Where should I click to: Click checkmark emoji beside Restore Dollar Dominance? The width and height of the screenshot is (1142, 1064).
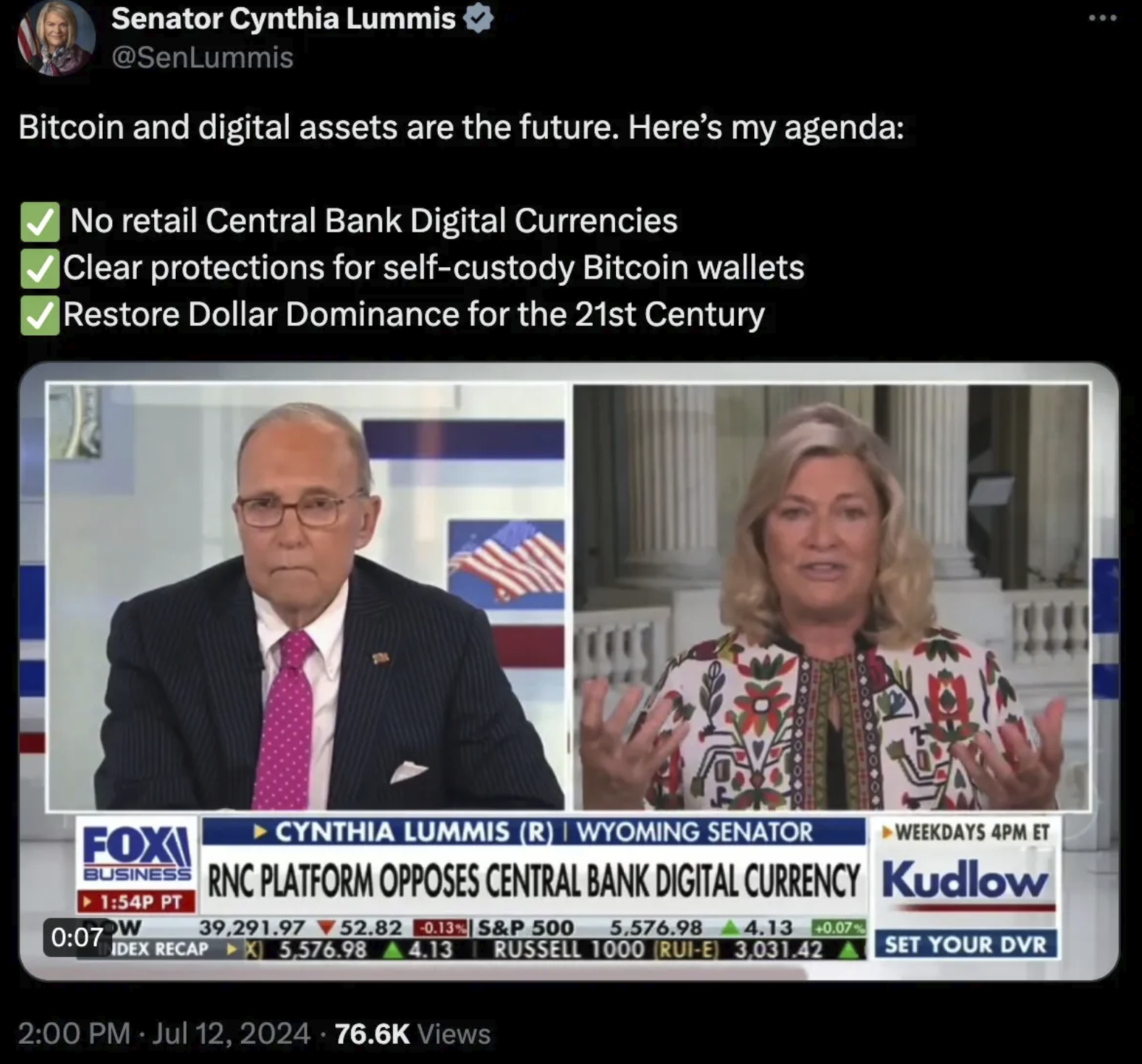[40, 316]
